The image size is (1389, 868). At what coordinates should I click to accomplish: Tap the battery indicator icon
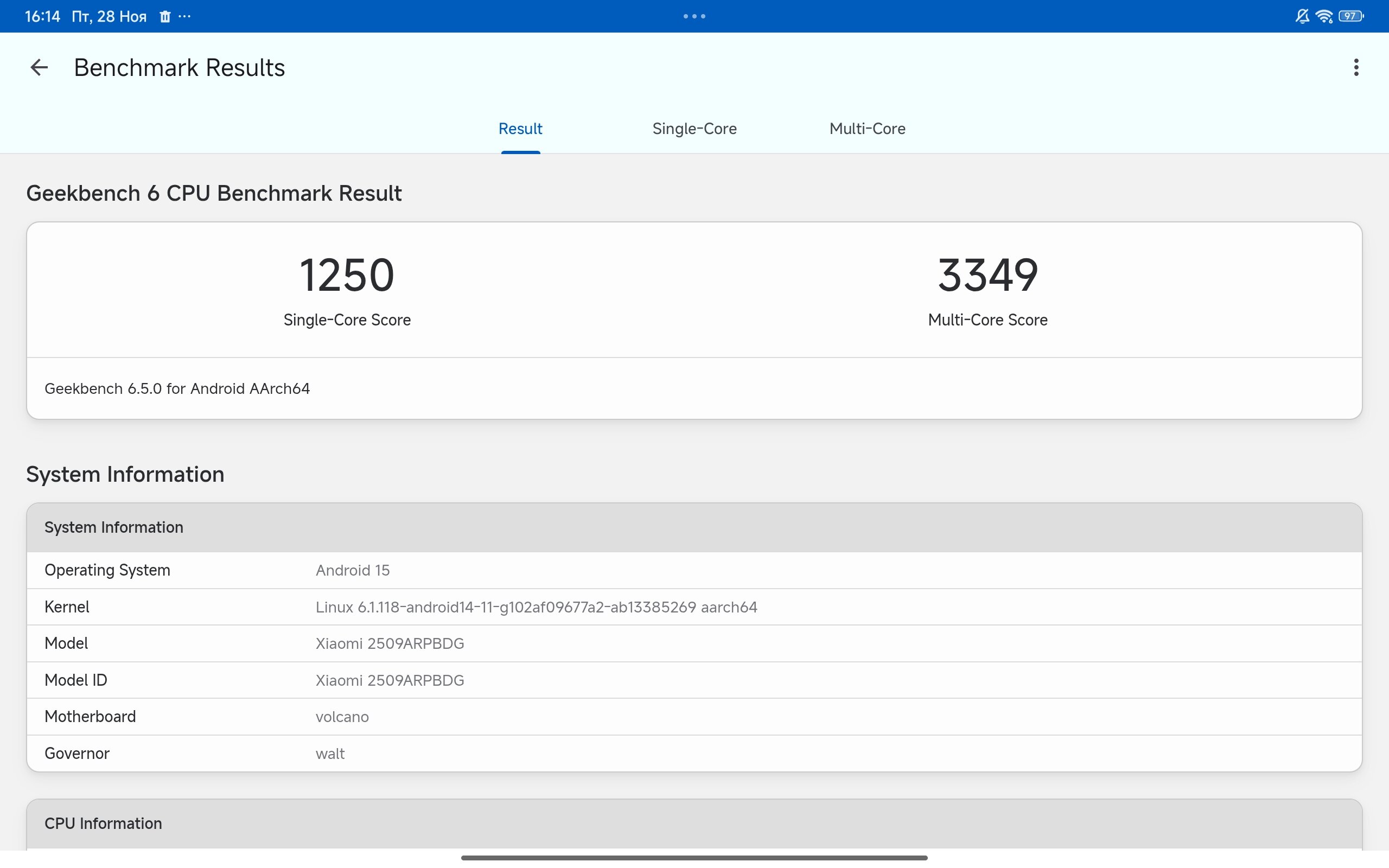1350,16
